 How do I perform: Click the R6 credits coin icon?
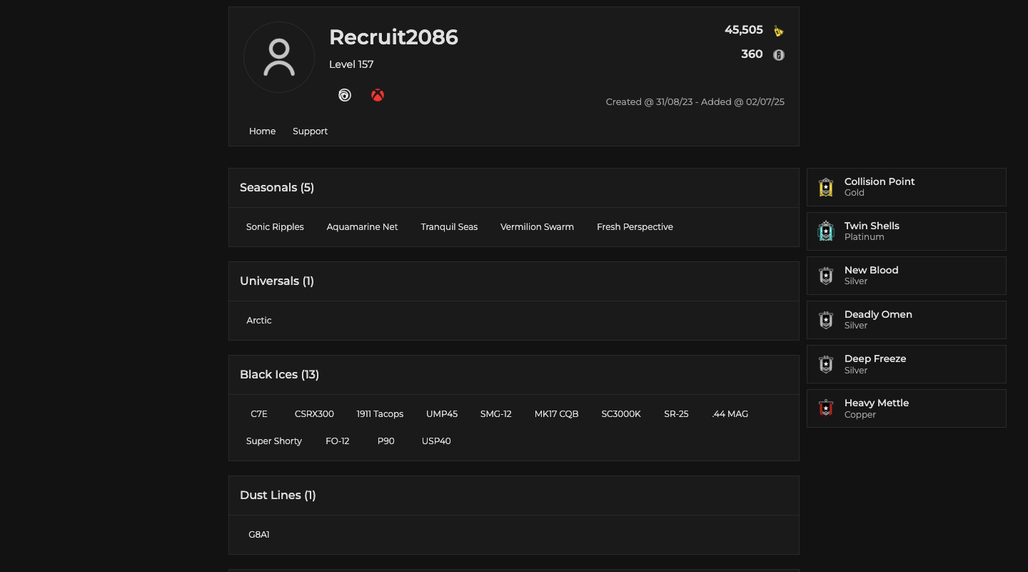[x=778, y=55]
